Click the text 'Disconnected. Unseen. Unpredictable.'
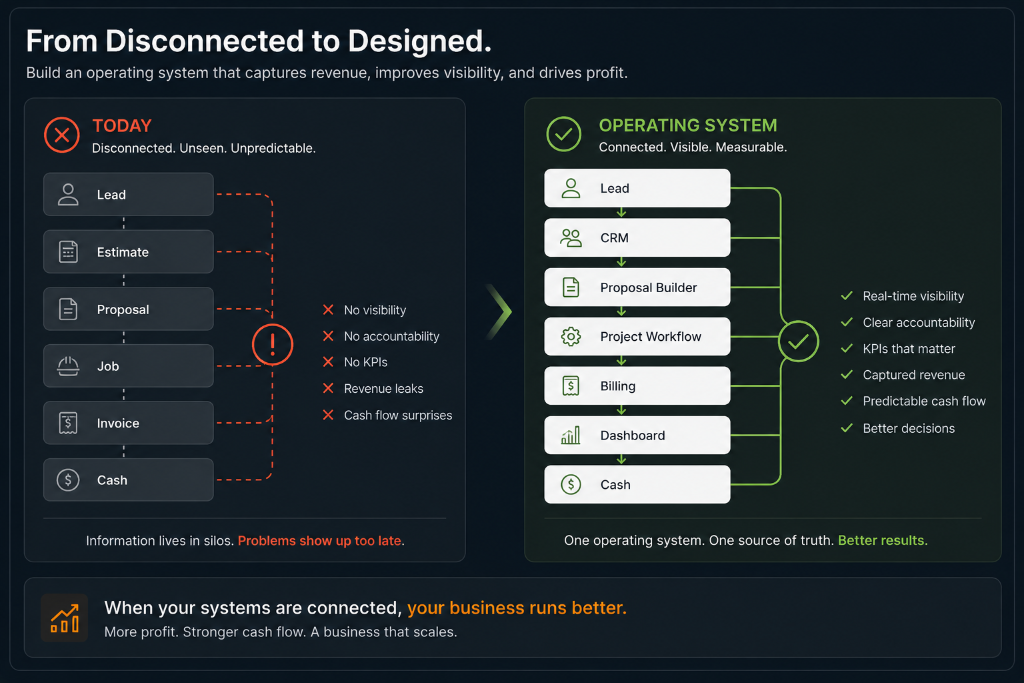 [x=204, y=148]
